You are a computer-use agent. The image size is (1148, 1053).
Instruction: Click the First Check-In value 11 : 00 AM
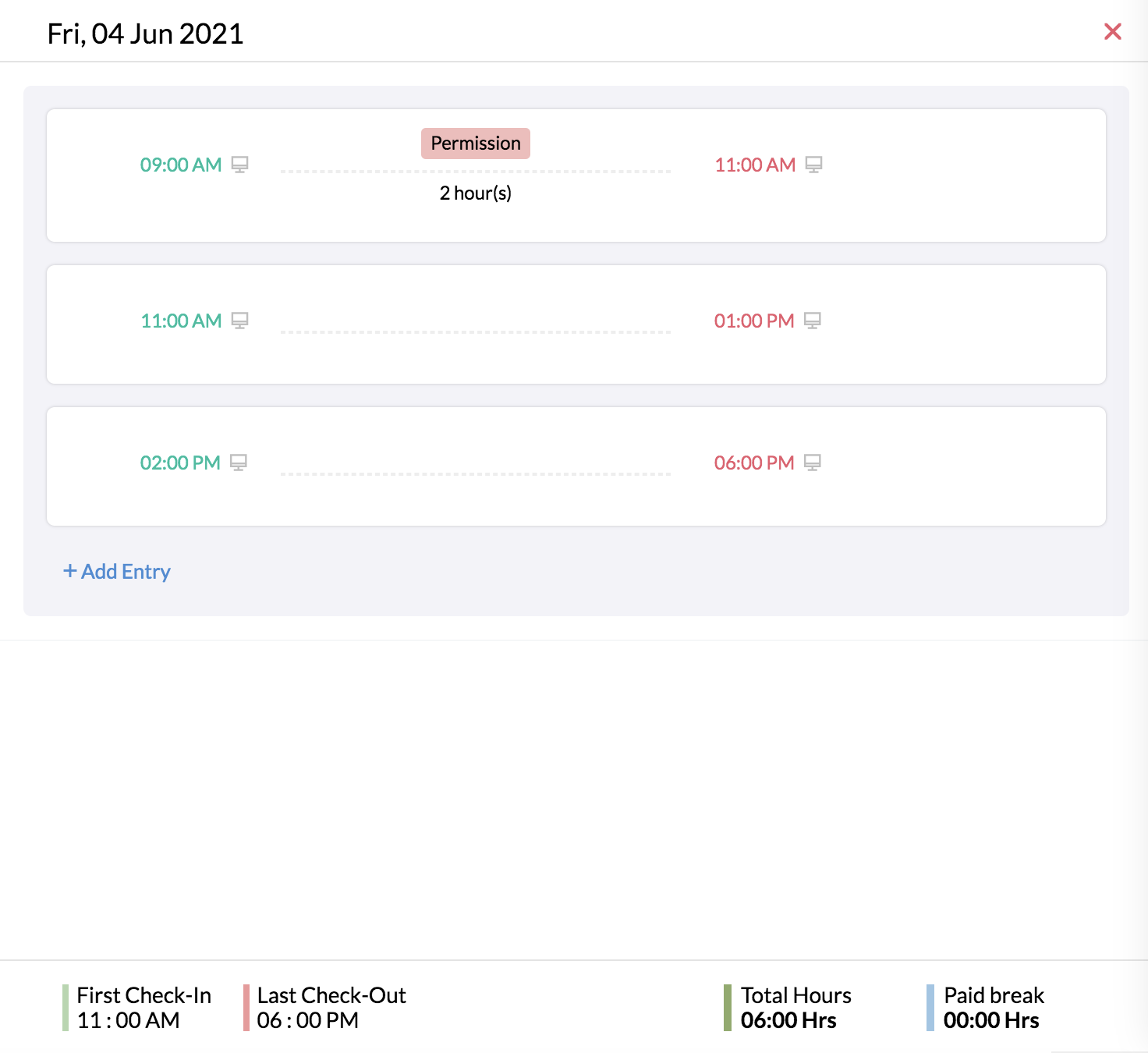(x=129, y=1020)
